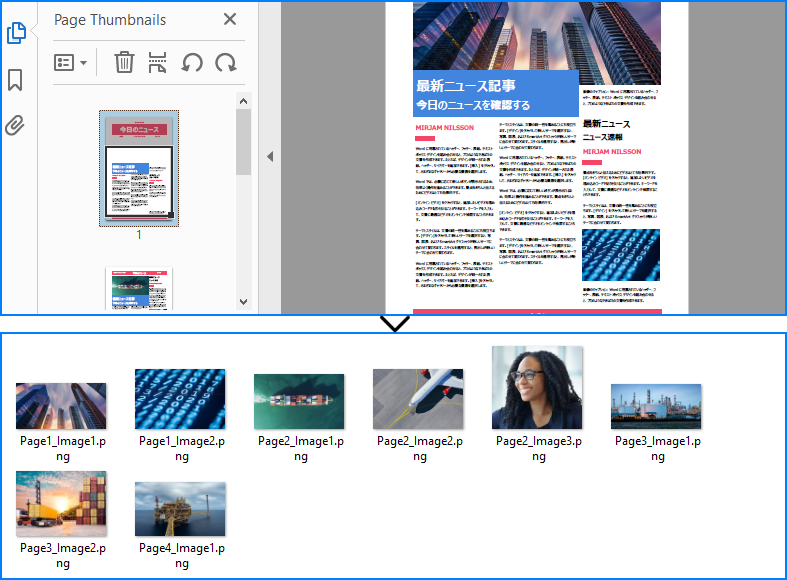
Task: Delete selected page with trash icon
Action: pyautogui.click(x=124, y=62)
